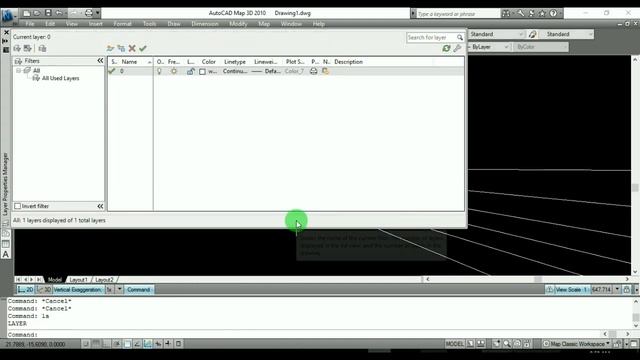
Task: Click New Layer VP Frozen icon
Action: coord(121,49)
